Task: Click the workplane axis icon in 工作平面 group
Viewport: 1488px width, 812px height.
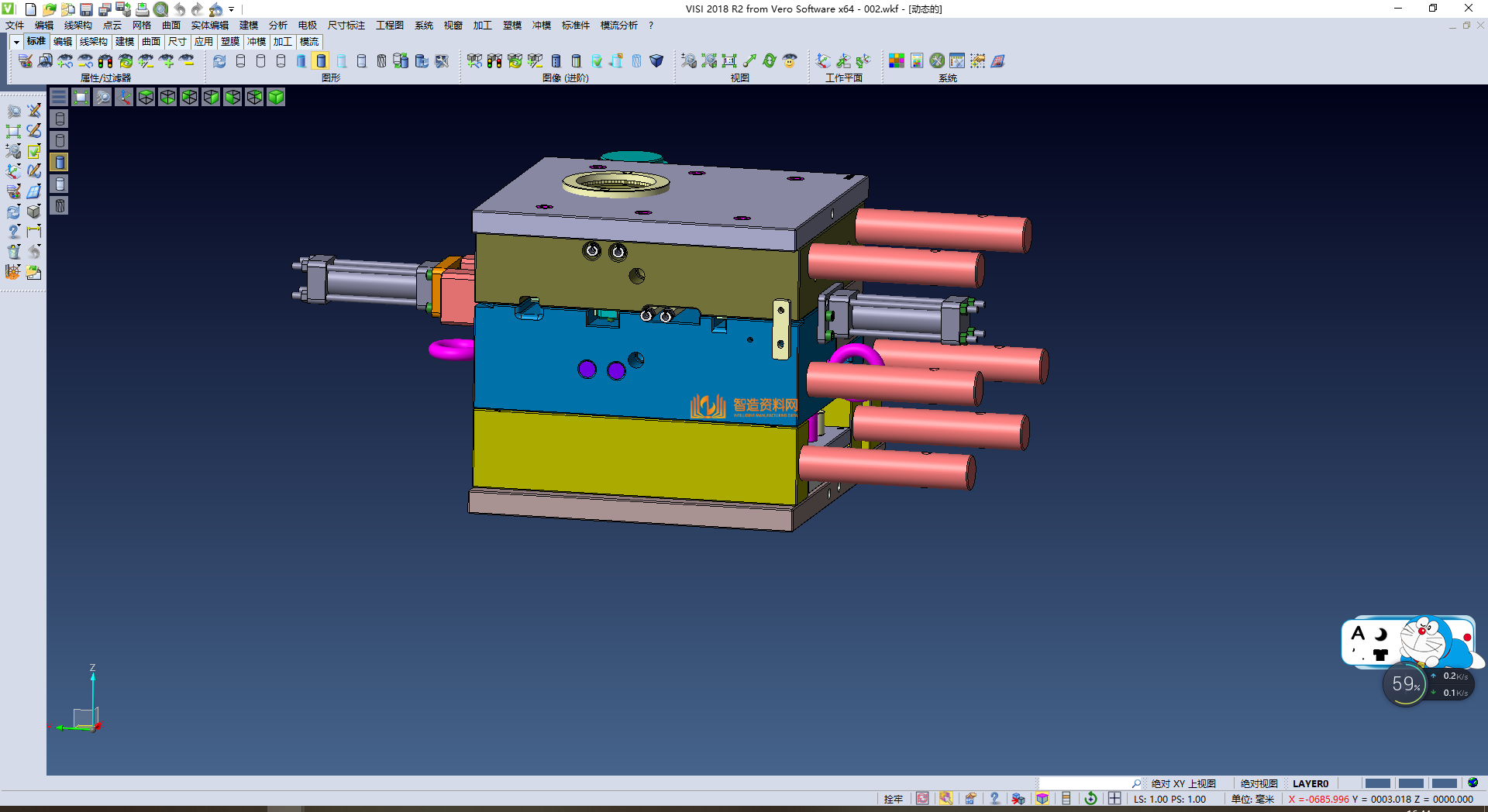Action: (x=823, y=61)
